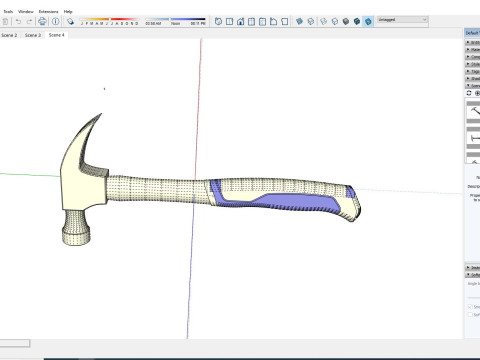Screen dimensions: 480x360
Task: Switch to Iso view
Action: click(218, 22)
